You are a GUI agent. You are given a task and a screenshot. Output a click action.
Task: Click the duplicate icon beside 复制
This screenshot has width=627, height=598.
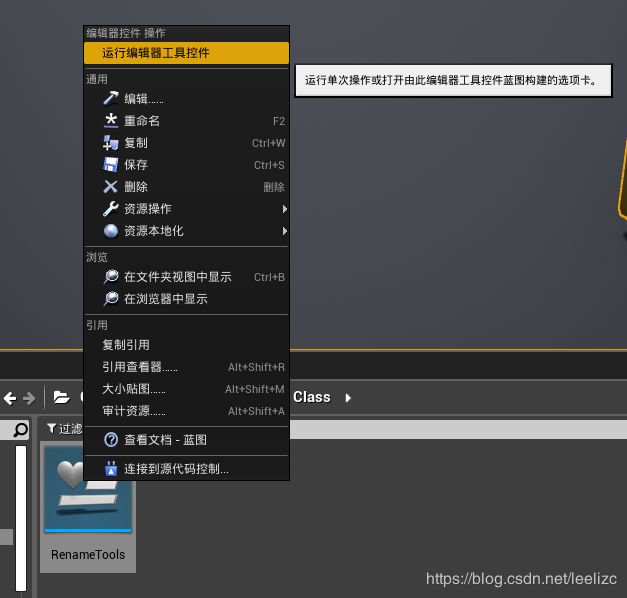coord(111,142)
